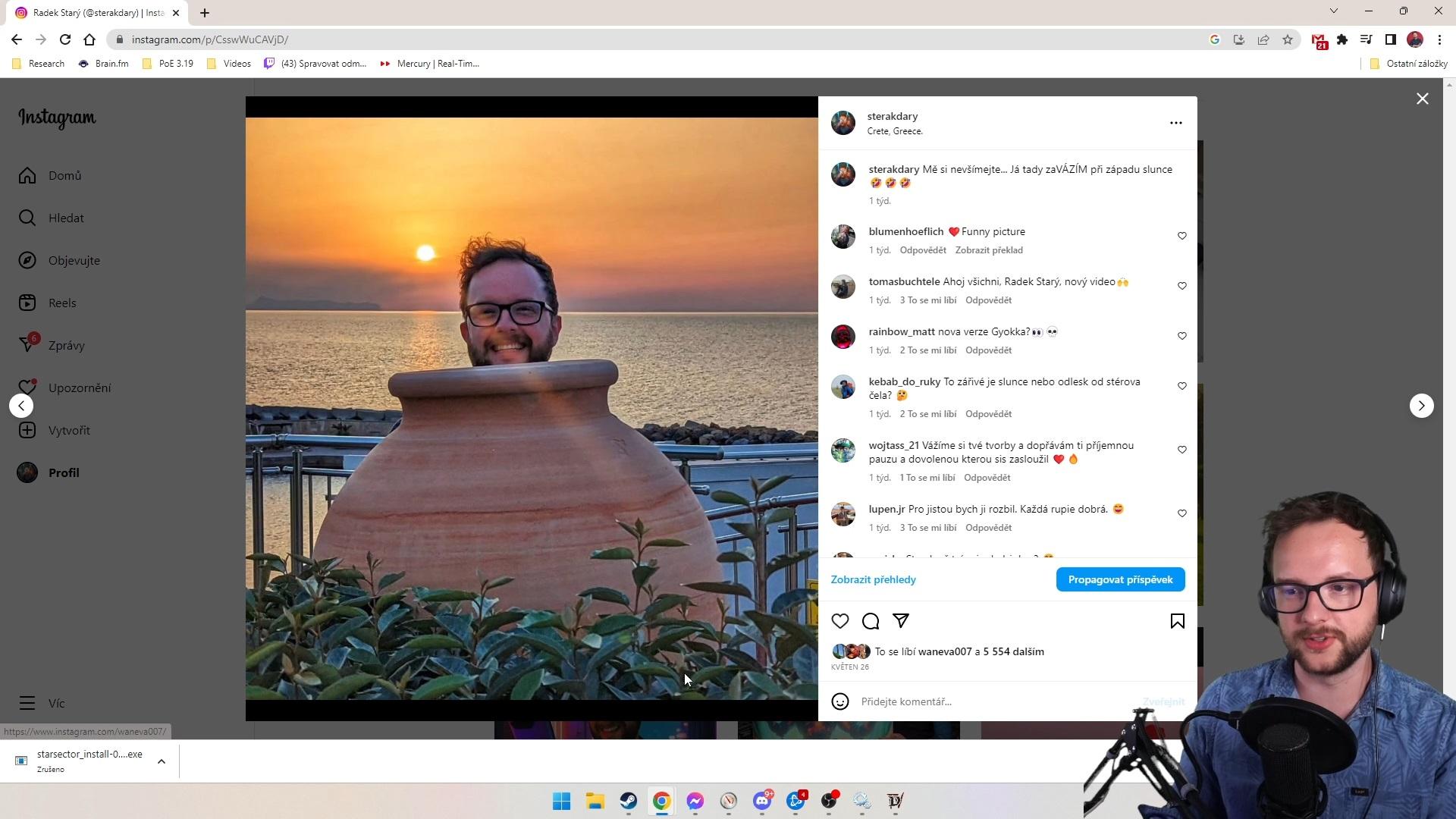Open Steam from the taskbar

[629, 801]
